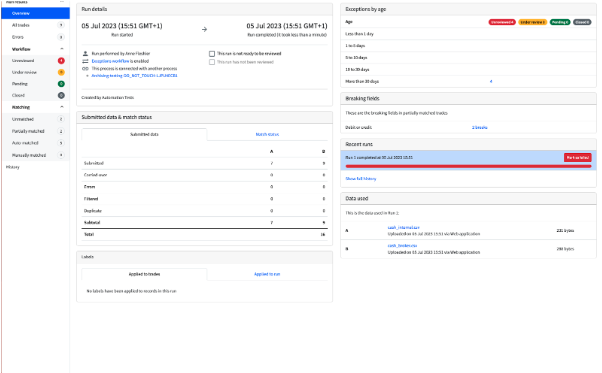The image size is (602, 373).
Task: Click the workflow arrows icon
Action: [85, 61]
